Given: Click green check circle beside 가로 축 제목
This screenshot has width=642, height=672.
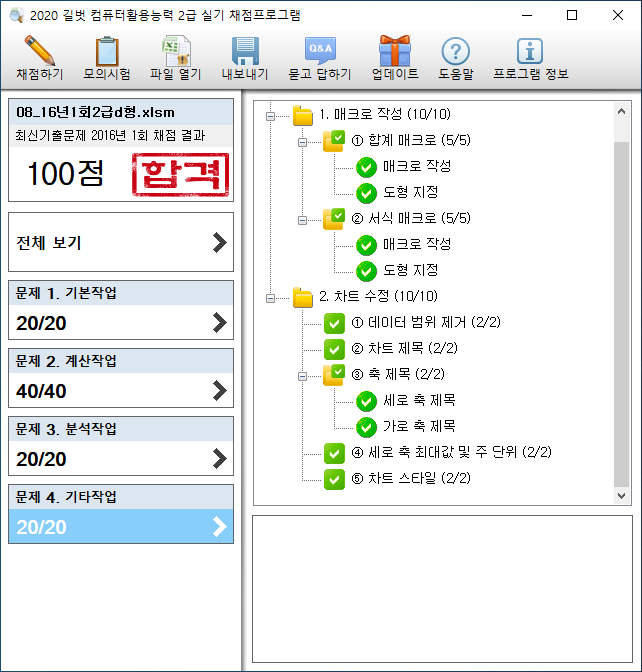Looking at the screenshot, I should (x=366, y=427).
